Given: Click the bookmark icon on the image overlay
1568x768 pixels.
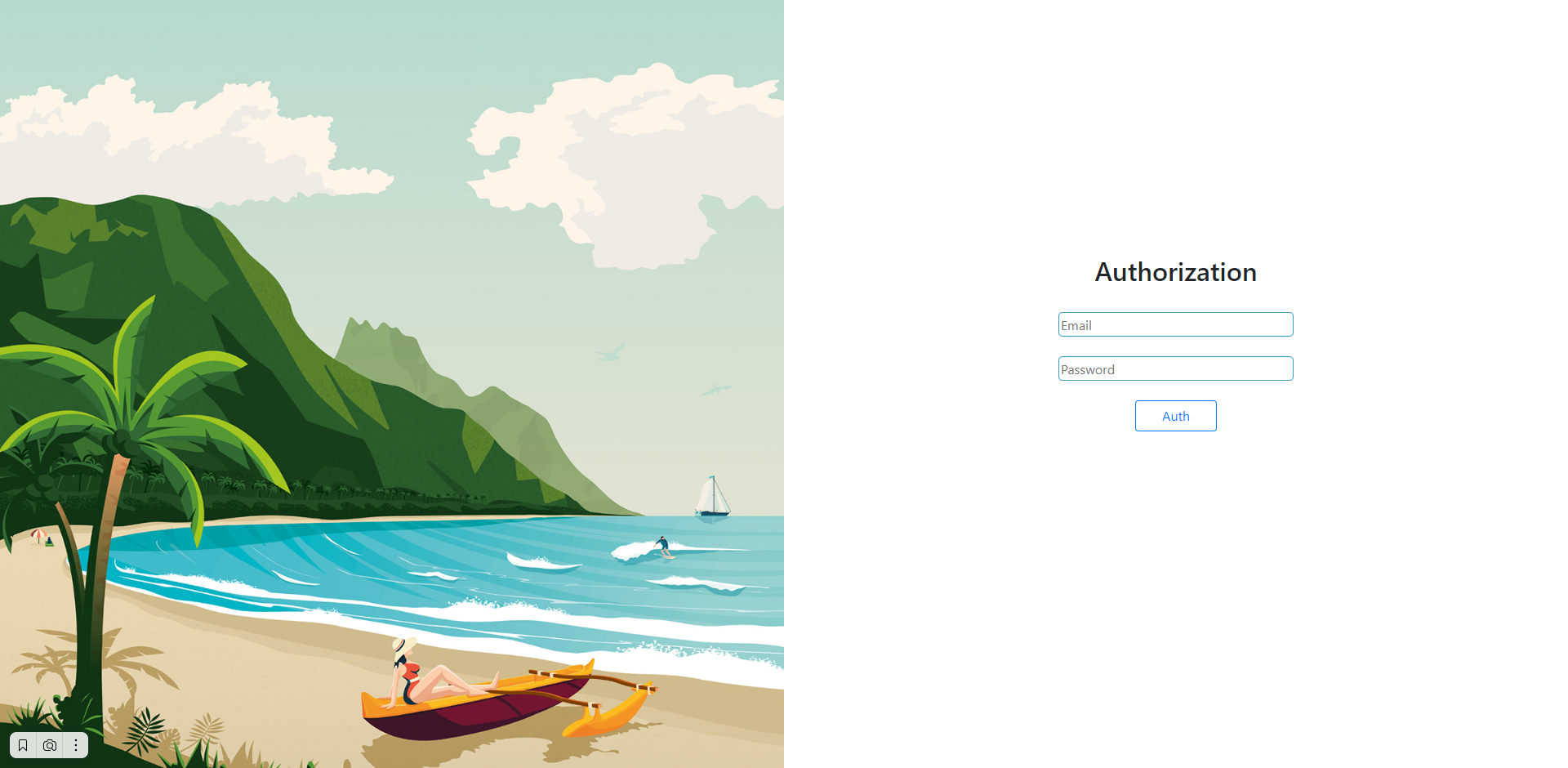Looking at the screenshot, I should pos(23,745).
